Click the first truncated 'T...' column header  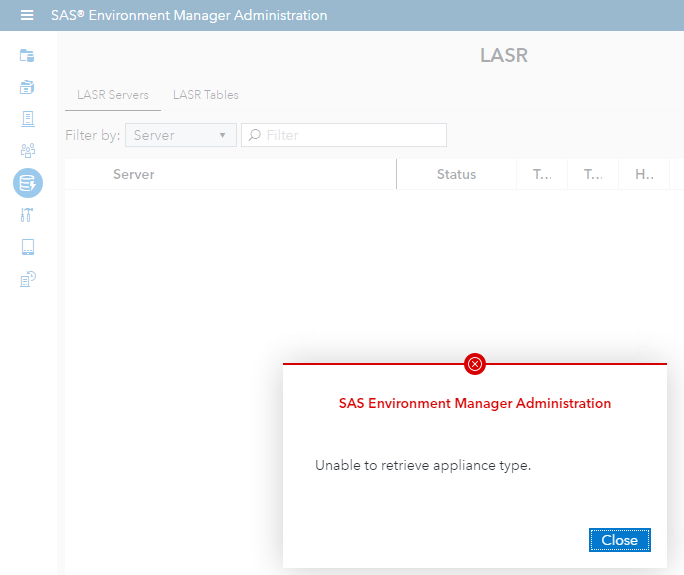point(542,174)
